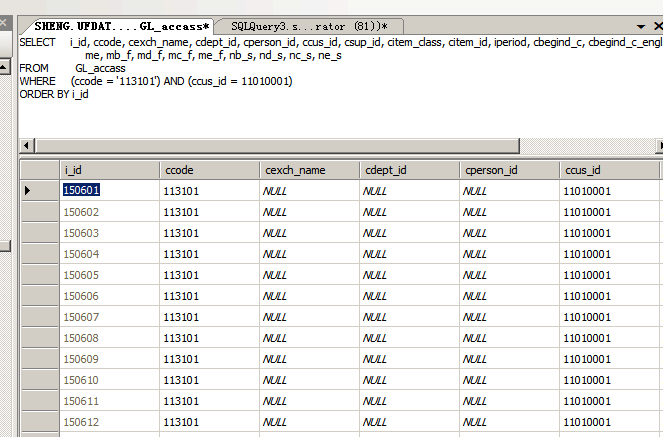Click the i_id cell 150604
Screen dimensions: 663x437
(x=109, y=254)
